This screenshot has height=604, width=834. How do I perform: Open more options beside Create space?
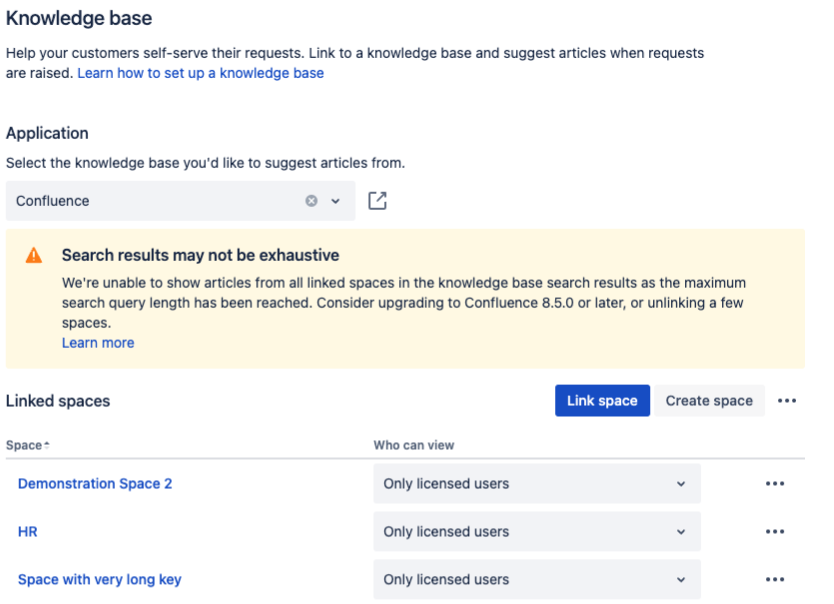coord(787,401)
